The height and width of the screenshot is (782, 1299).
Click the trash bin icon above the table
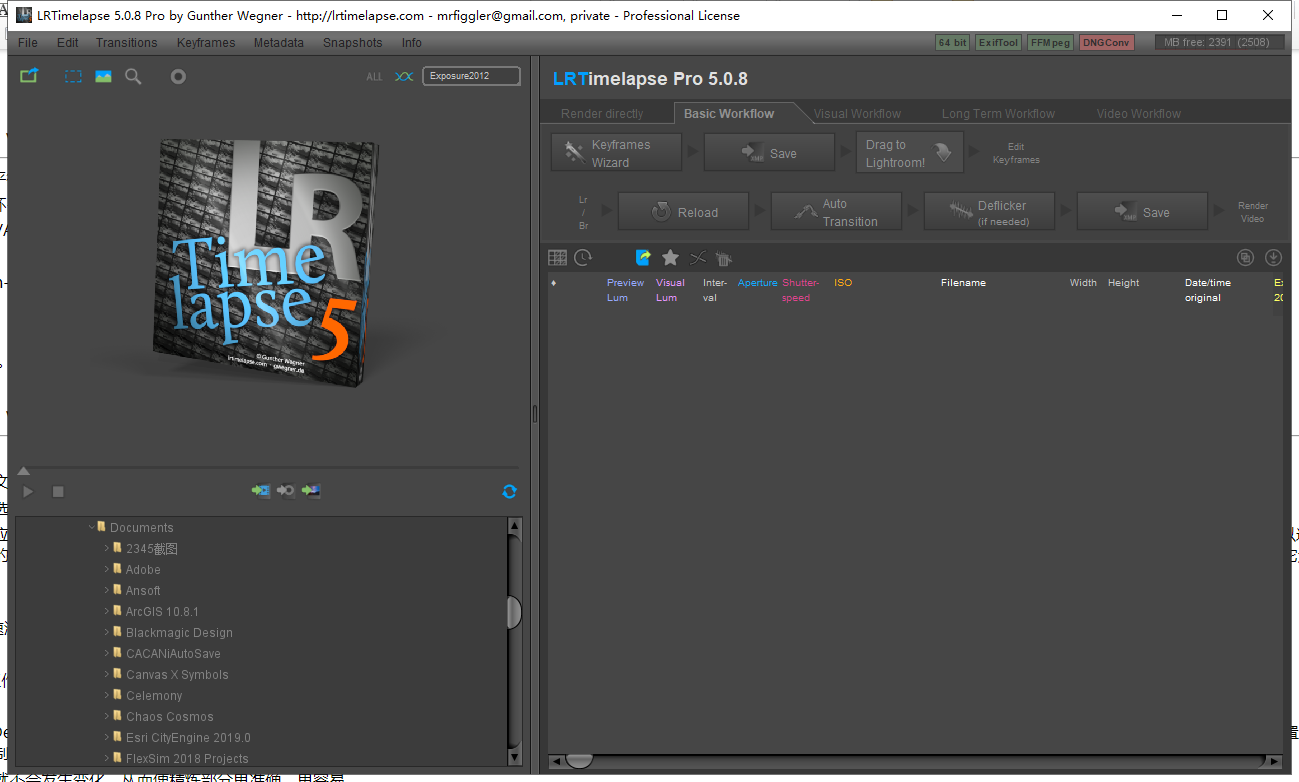click(724, 258)
